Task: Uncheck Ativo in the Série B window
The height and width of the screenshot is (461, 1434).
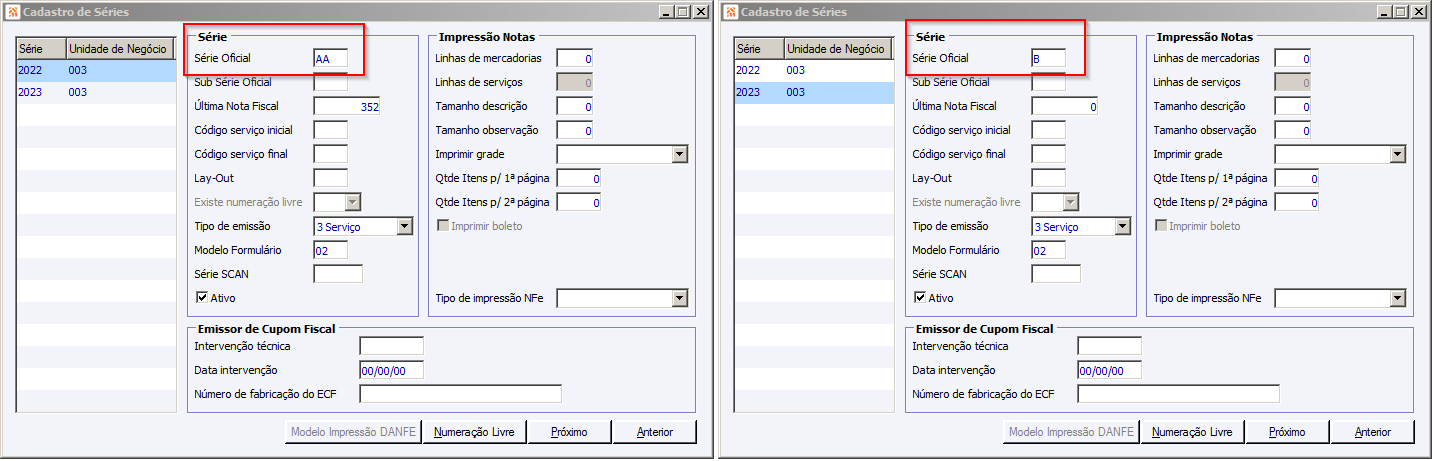Action: (921, 297)
